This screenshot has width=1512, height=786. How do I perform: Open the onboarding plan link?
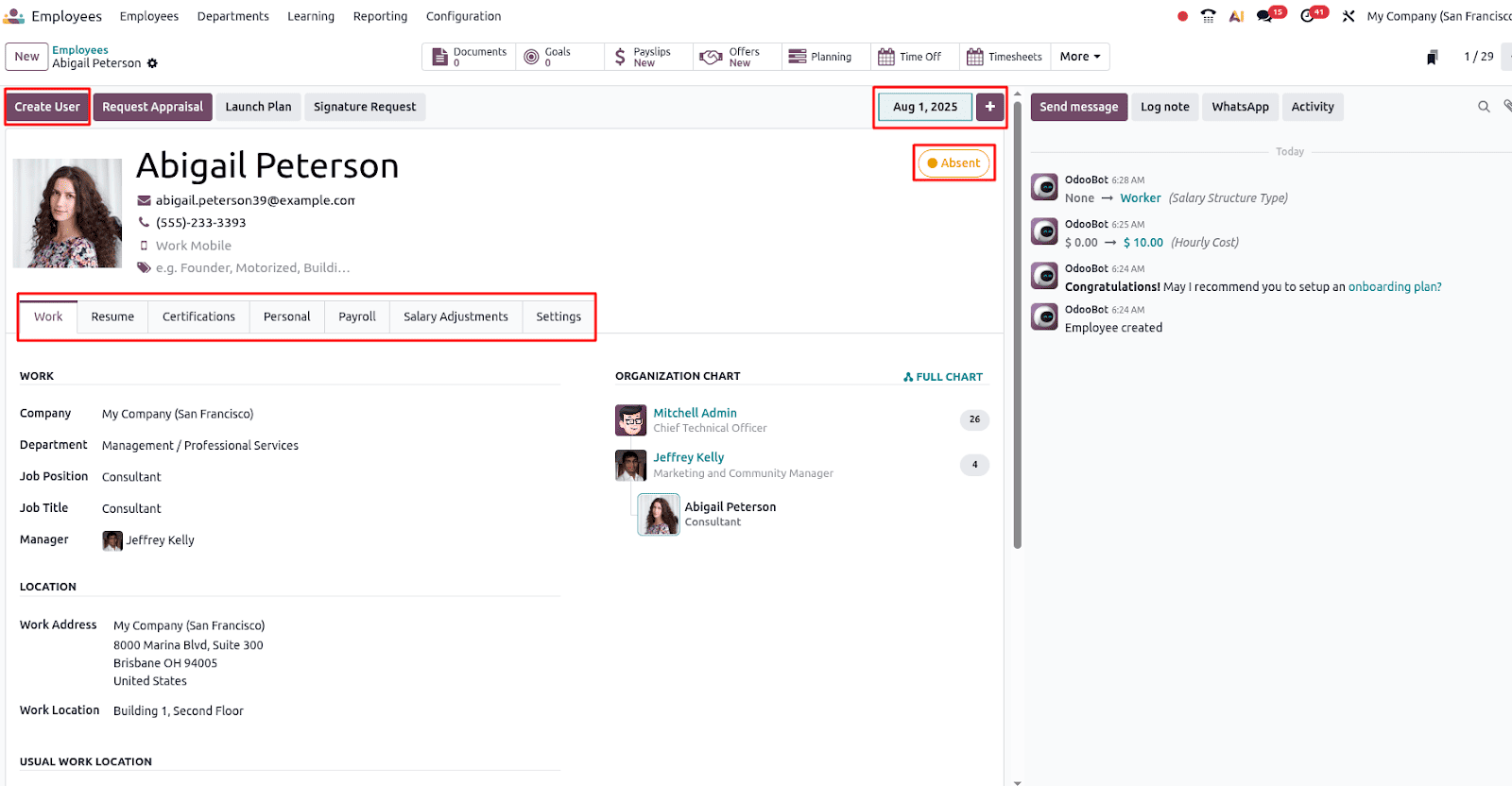point(1394,287)
